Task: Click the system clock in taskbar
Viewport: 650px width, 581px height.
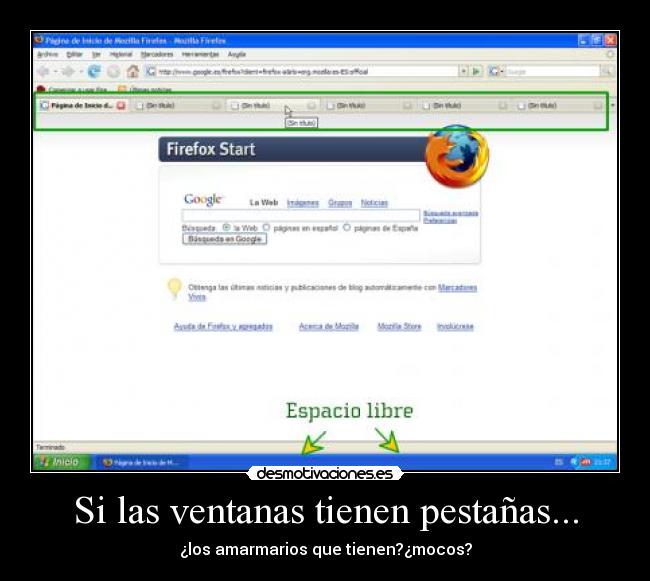Action: [602, 462]
